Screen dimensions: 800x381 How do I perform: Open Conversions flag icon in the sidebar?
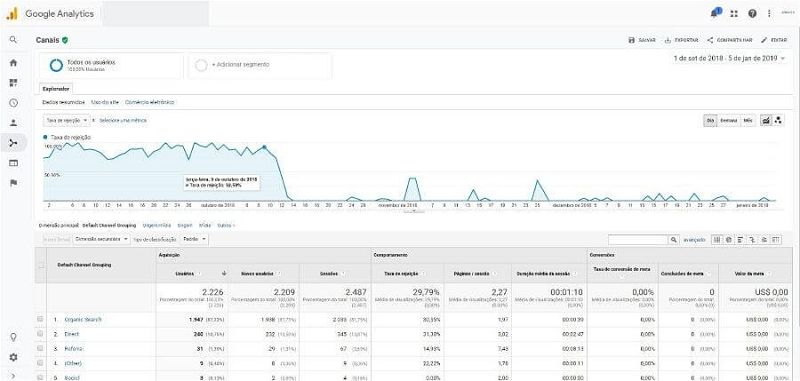click(x=13, y=183)
